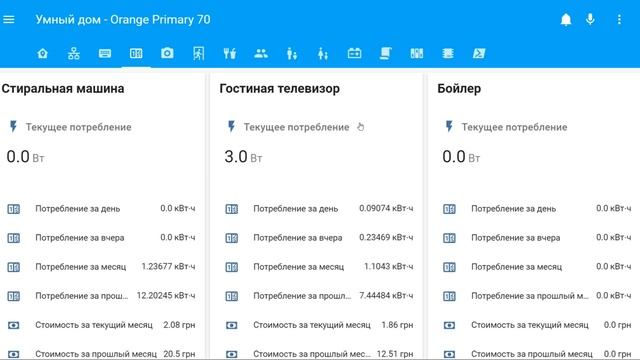Viewport: 640px width, 360px height.
Task: Open the woman elevator tab
Action: pyautogui.click(x=323, y=53)
